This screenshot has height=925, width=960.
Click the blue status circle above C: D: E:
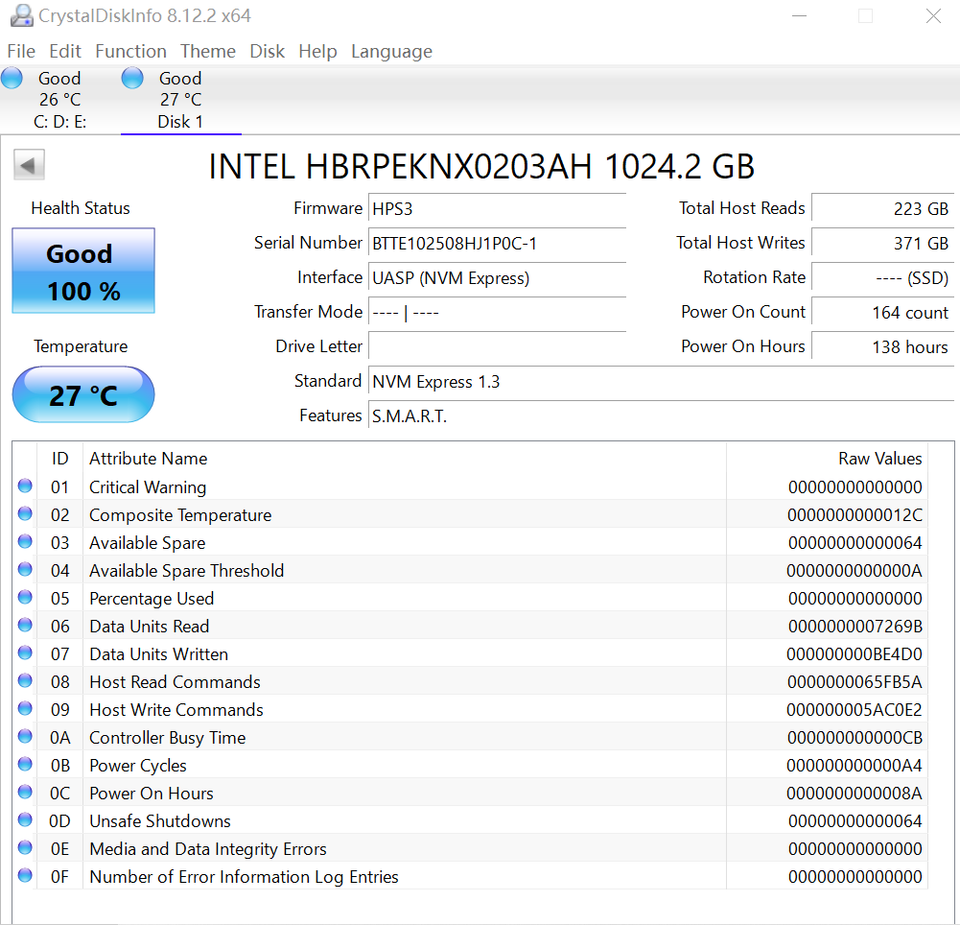point(12,77)
